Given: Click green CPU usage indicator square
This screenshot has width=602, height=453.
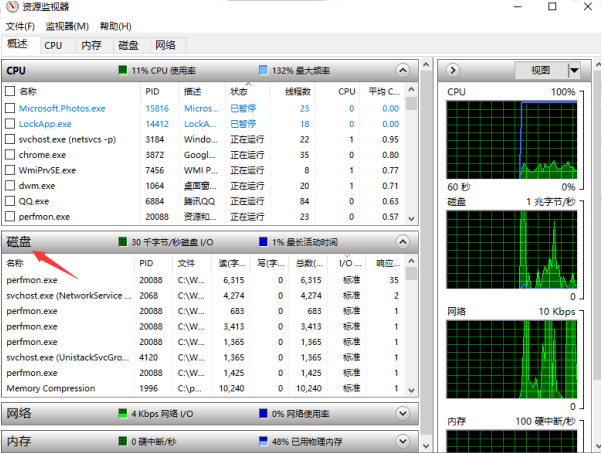Looking at the screenshot, I should (x=123, y=70).
